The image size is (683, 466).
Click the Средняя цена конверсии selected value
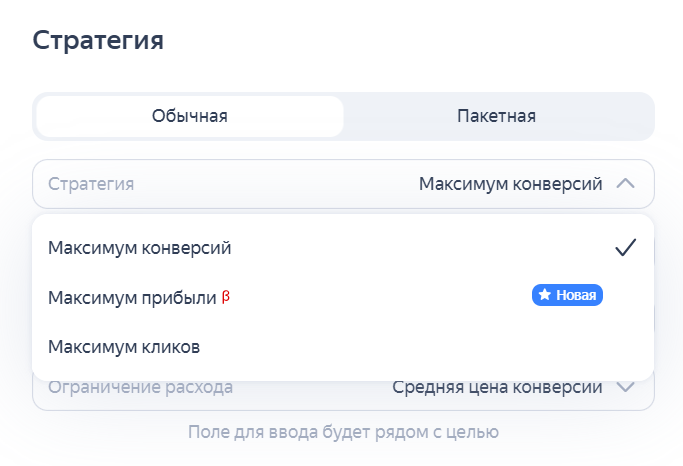click(x=497, y=387)
